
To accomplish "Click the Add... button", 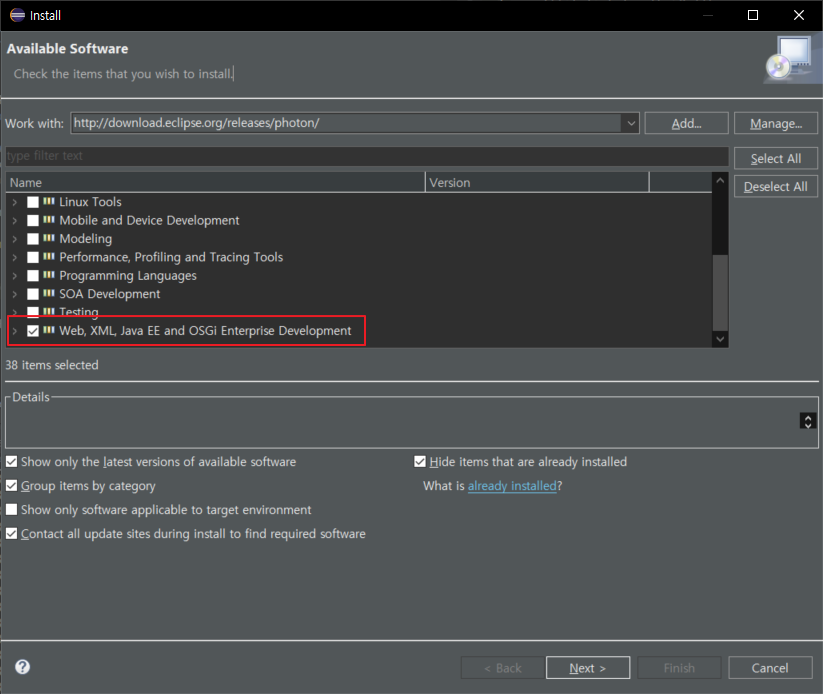I will pyautogui.click(x=686, y=123).
